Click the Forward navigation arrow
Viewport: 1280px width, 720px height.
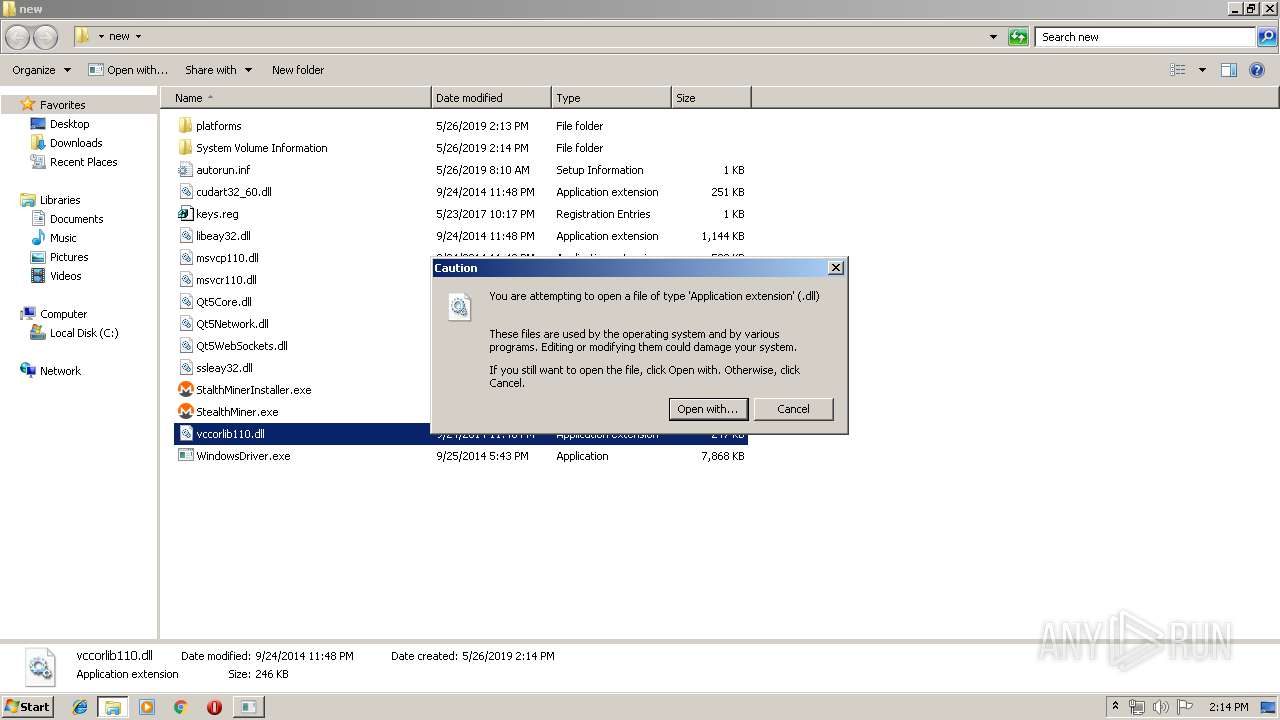[46, 37]
